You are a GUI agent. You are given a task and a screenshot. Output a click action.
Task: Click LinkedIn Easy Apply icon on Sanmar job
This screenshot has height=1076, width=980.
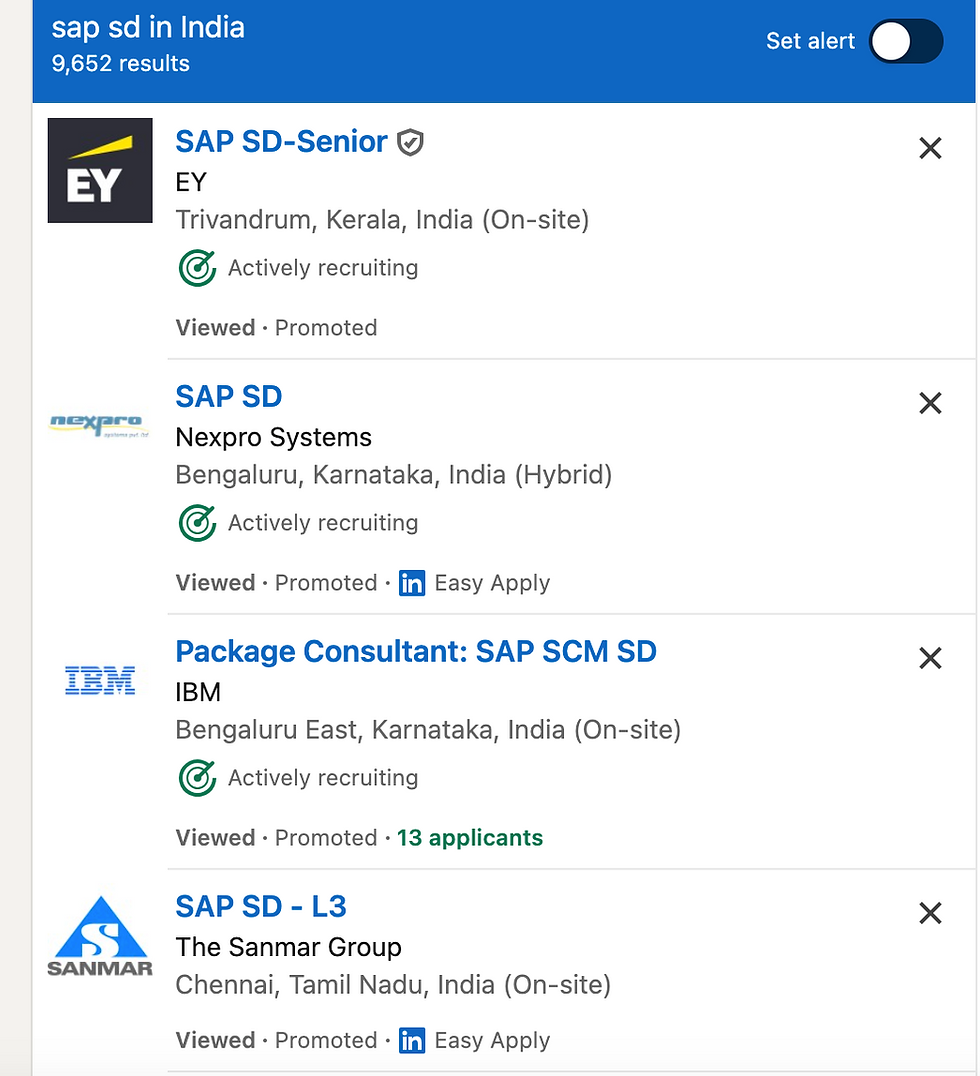point(412,1040)
